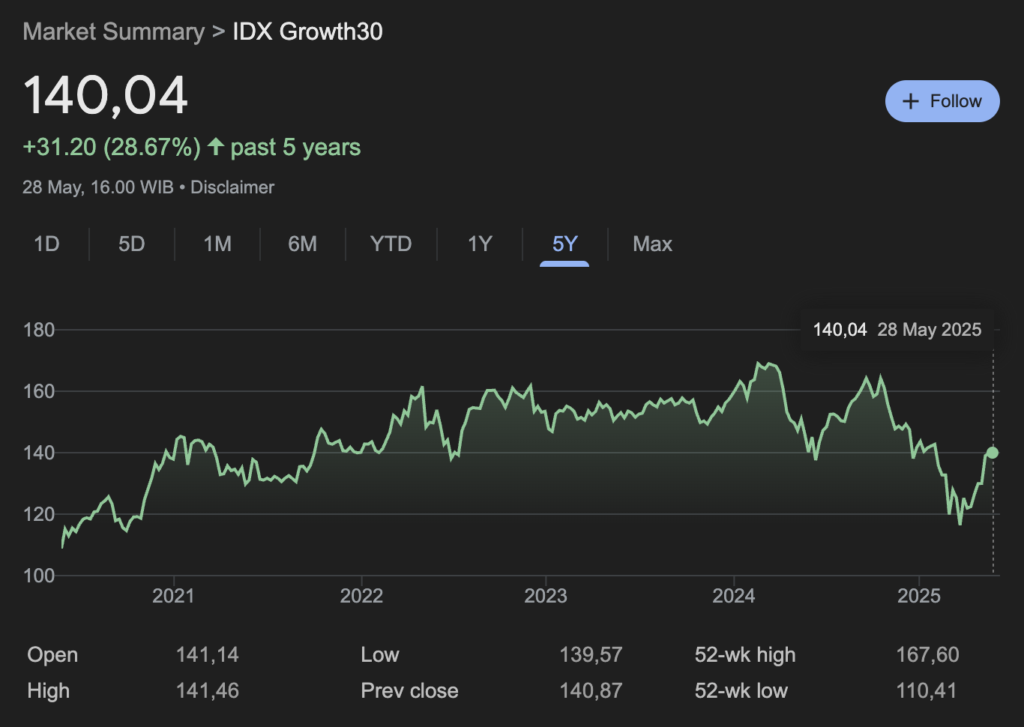The height and width of the screenshot is (727, 1024).
Task: Click the 2022 x-axis label
Action: (x=361, y=596)
